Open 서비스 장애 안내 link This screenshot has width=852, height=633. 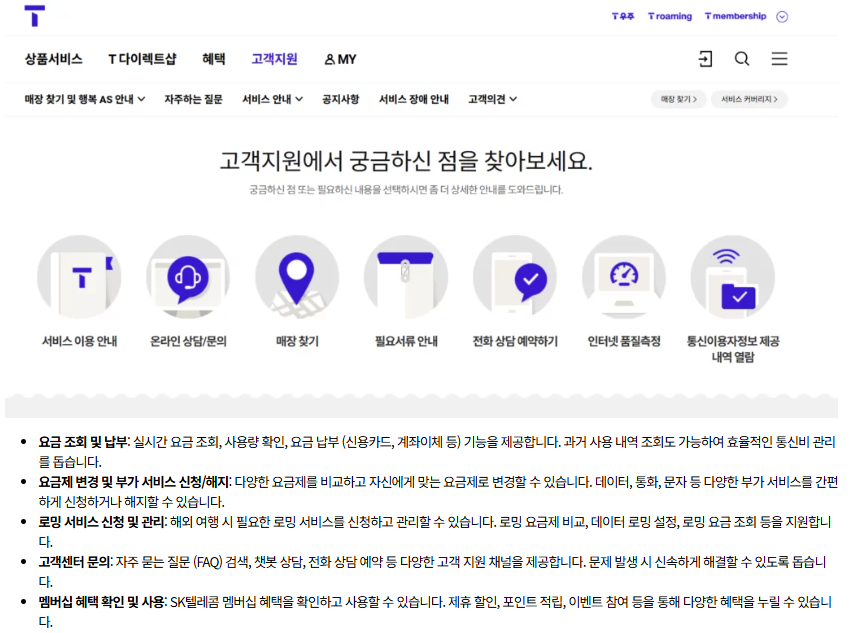[x=414, y=99]
